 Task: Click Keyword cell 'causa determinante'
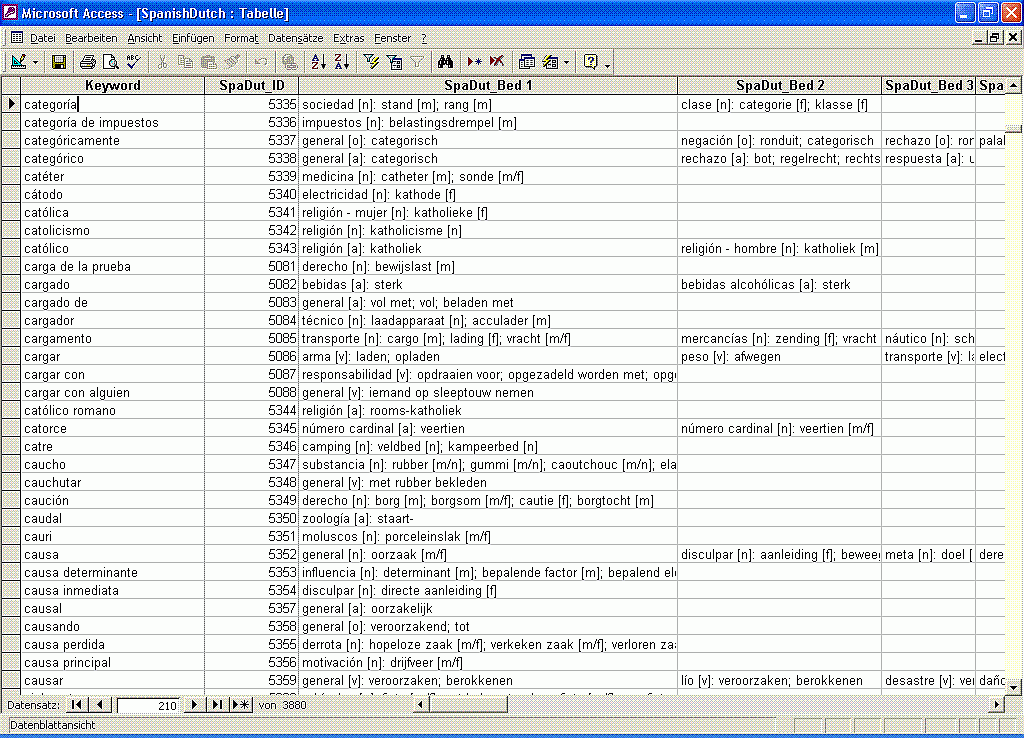coord(113,572)
